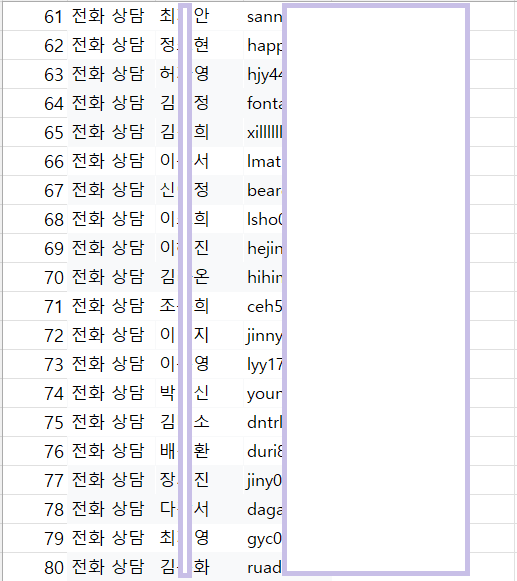Select the email cell starting with sann
Screen dimensions: 517x581
(264, 17)
